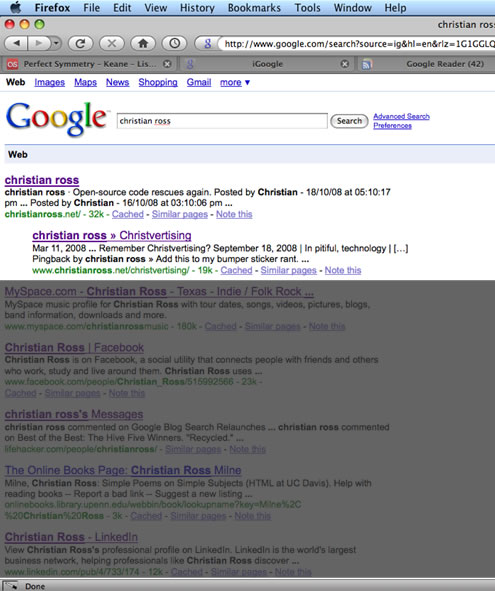Click the Search button
The width and height of the screenshot is (495, 591).
tap(349, 121)
